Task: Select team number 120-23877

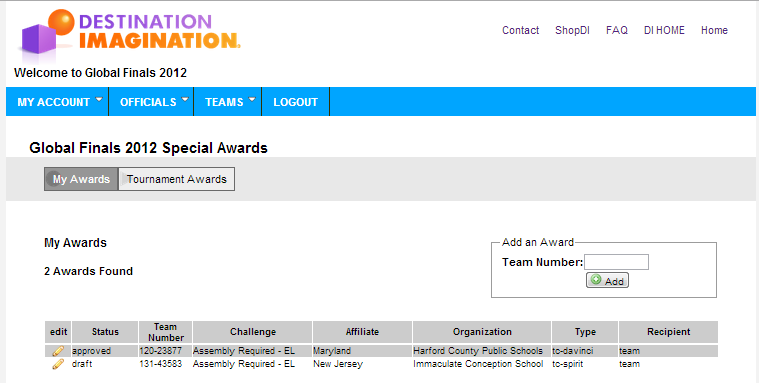Action: coord(161,351)
